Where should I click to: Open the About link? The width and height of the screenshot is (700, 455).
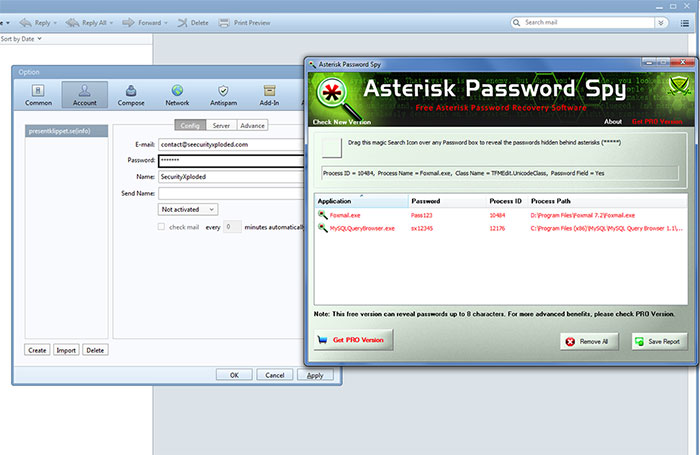click(x=613, y=121)
